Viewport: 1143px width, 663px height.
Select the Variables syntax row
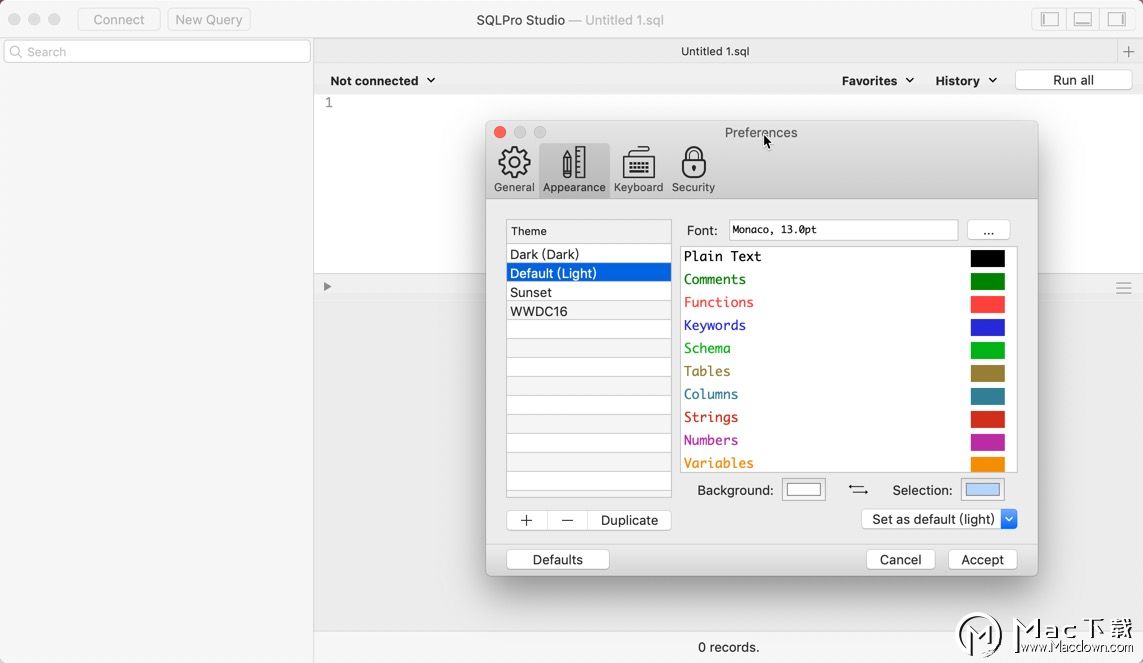click(x=848, y=463)
